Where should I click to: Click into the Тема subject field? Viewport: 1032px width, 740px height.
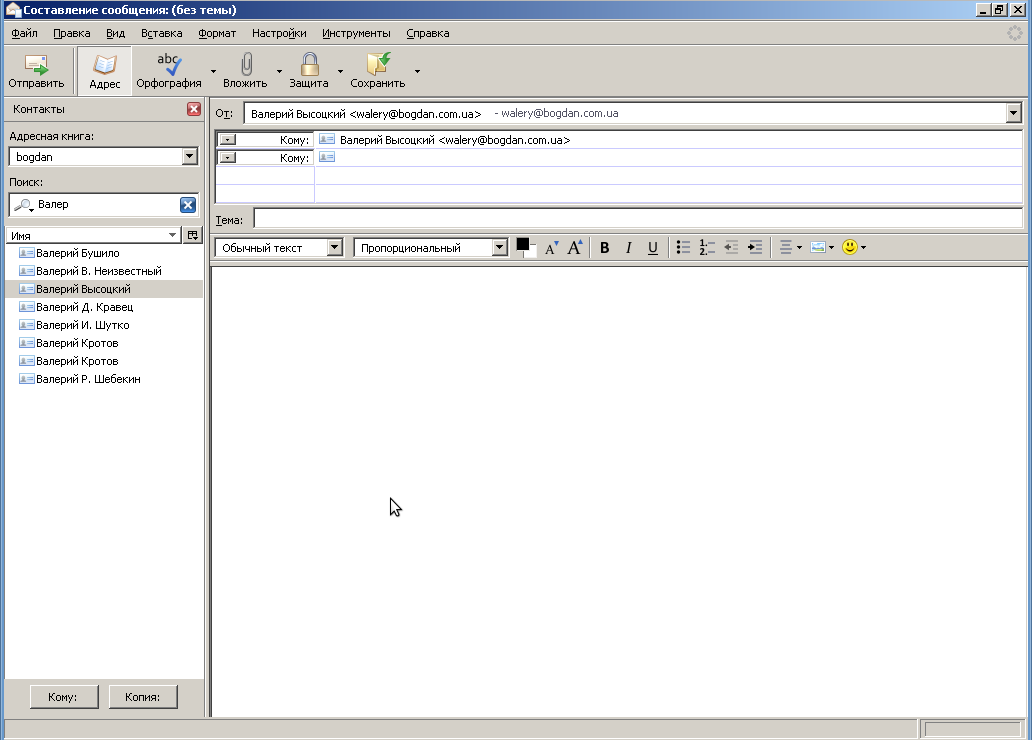(x=638, y=219)
